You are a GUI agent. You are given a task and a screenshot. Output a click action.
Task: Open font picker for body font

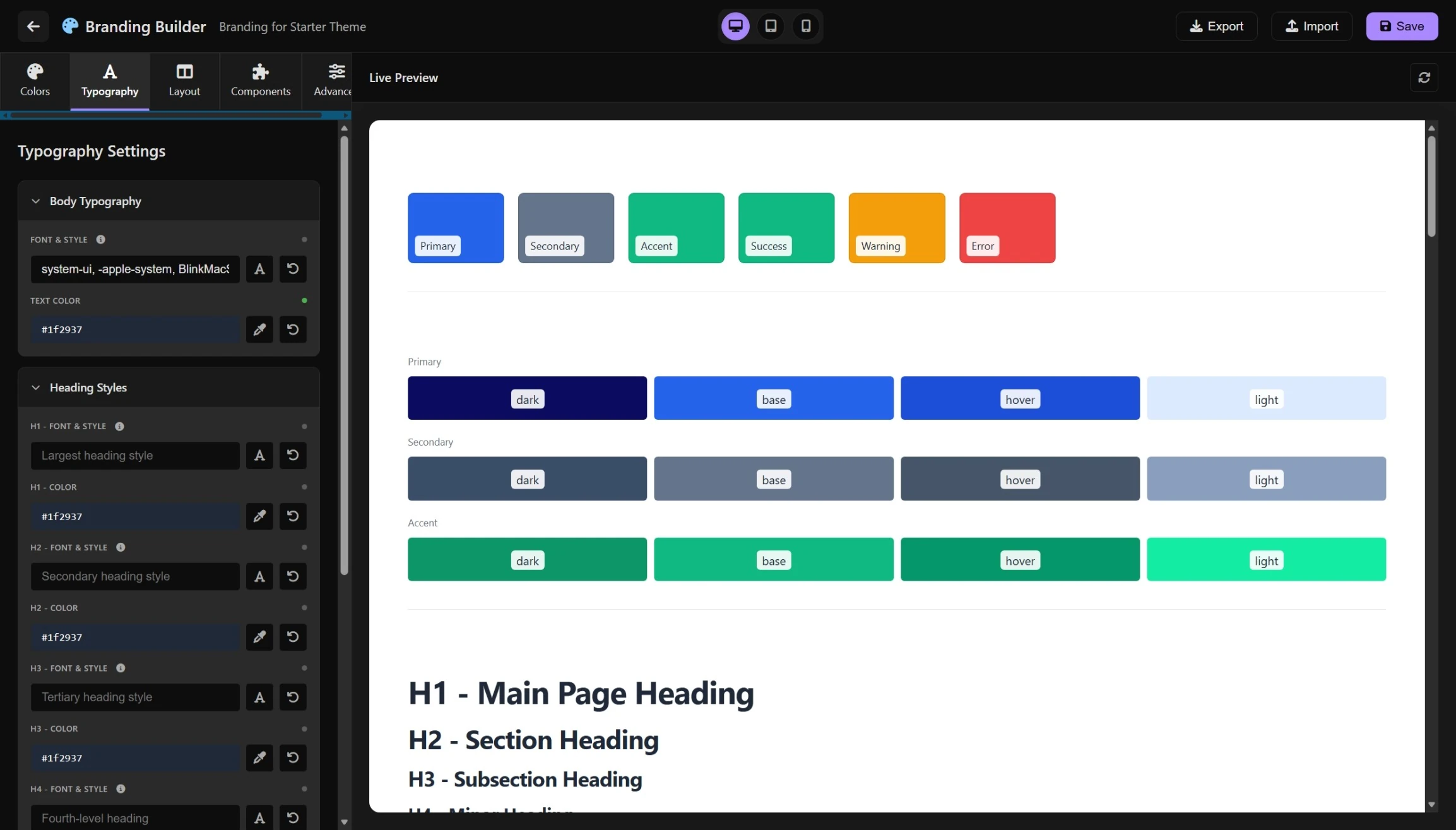coord(259,269)
